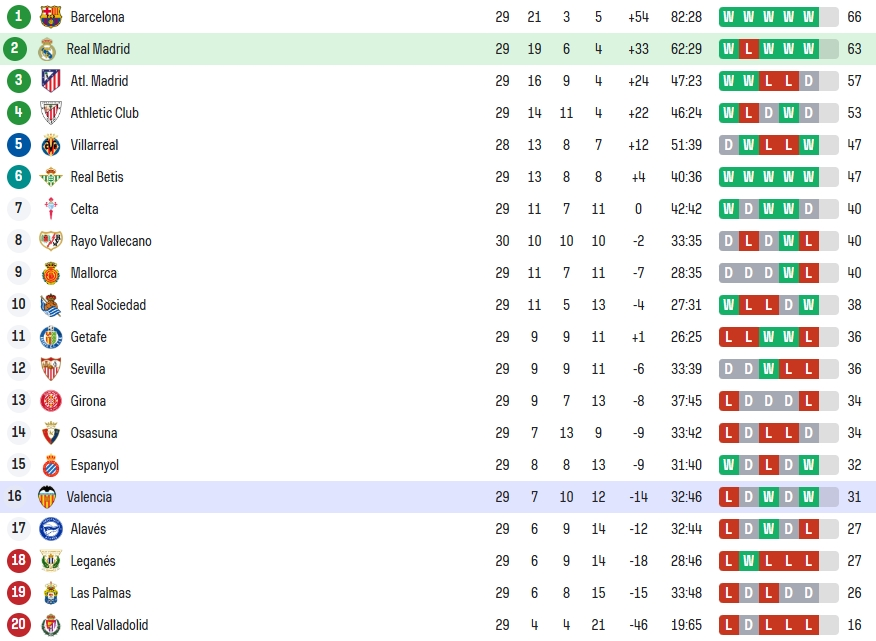Click Leganés's green W form badge
Screen dimensions: 876x641
(x=748, y=561)
